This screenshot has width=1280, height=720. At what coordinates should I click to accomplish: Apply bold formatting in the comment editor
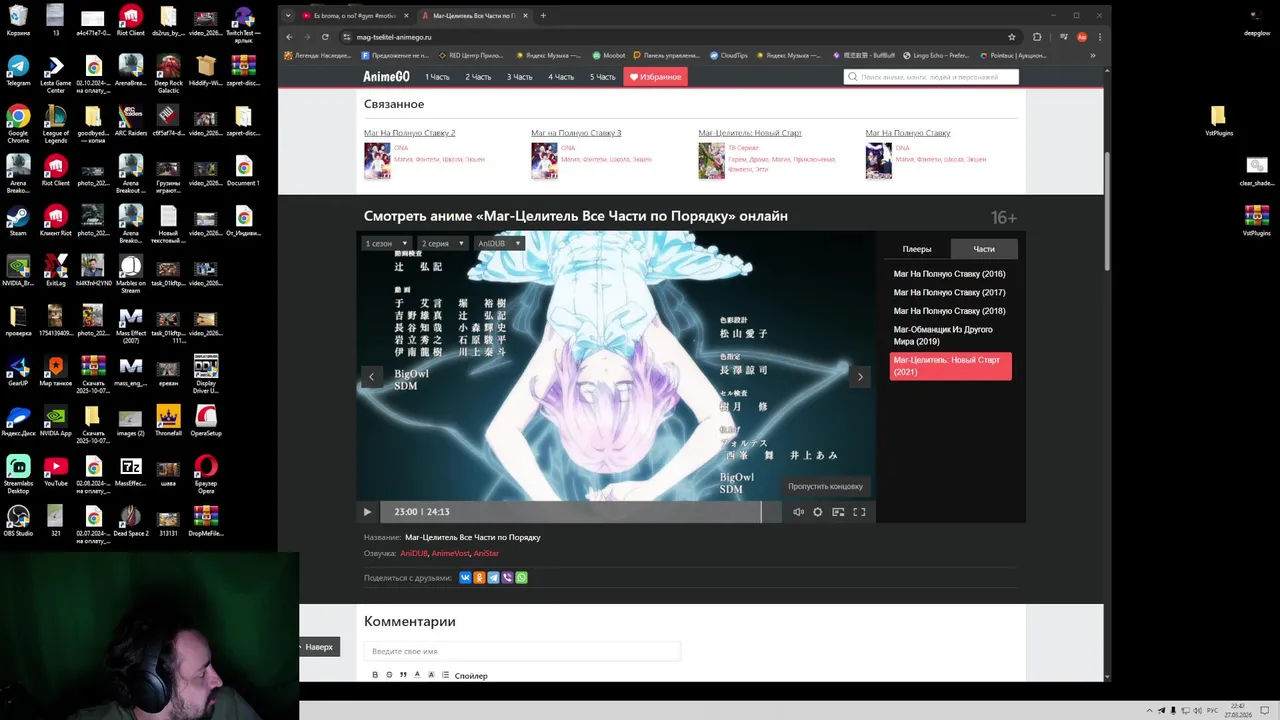375,675
